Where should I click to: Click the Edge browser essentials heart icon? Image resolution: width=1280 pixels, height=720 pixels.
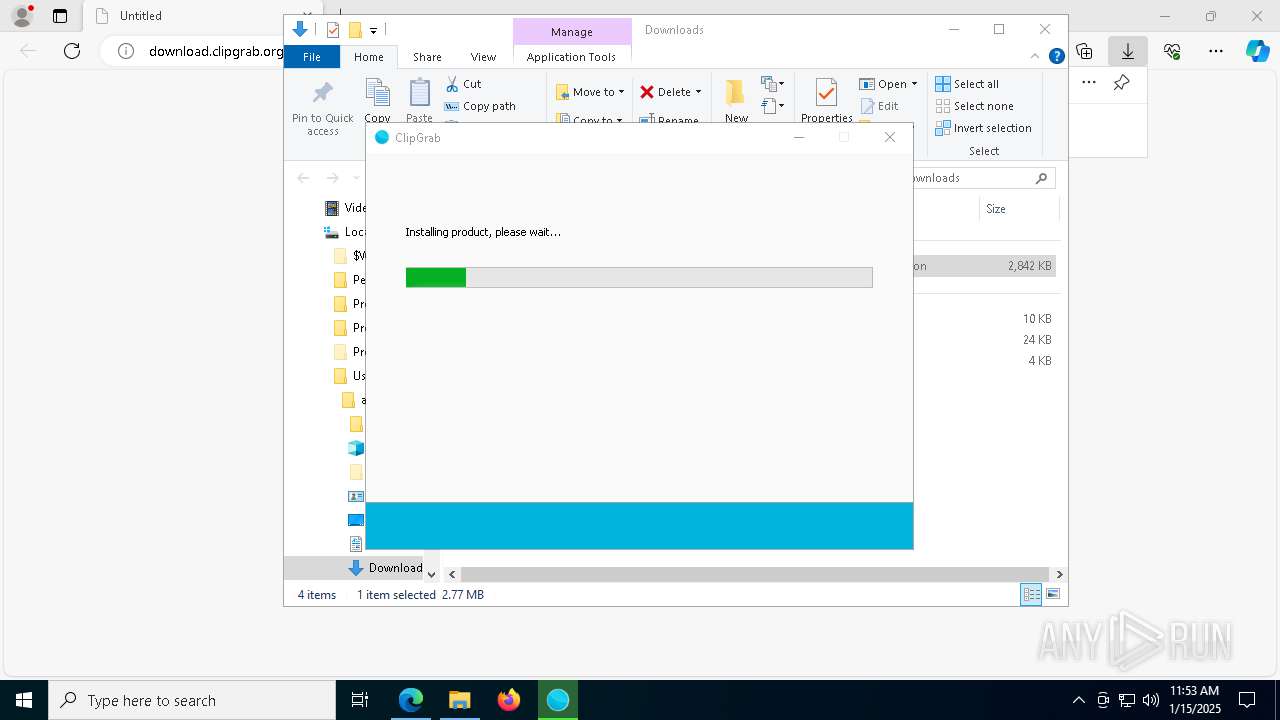point(1172,51)
